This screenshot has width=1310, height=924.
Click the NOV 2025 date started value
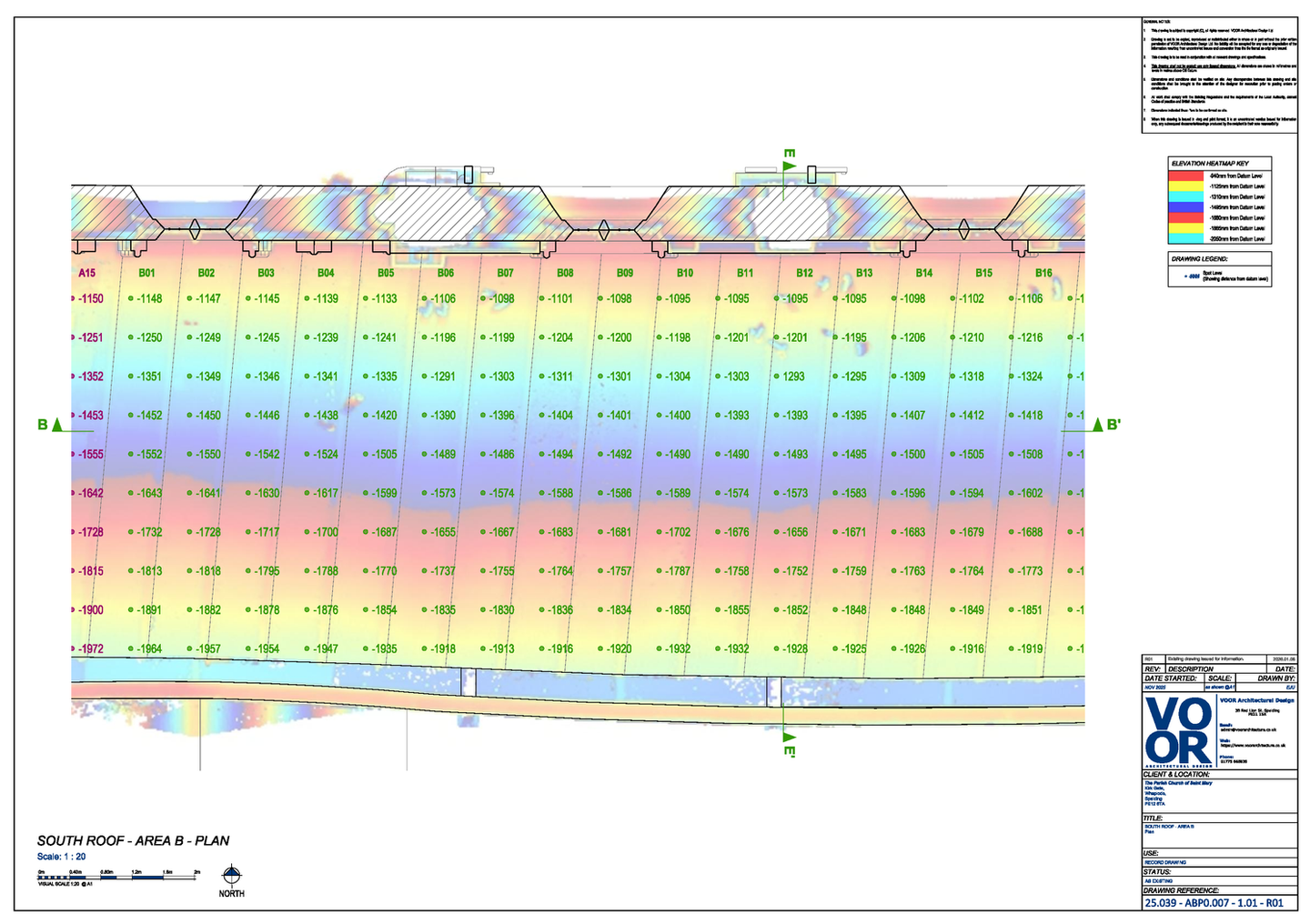pyautogui.click(x=1154, y=688)
